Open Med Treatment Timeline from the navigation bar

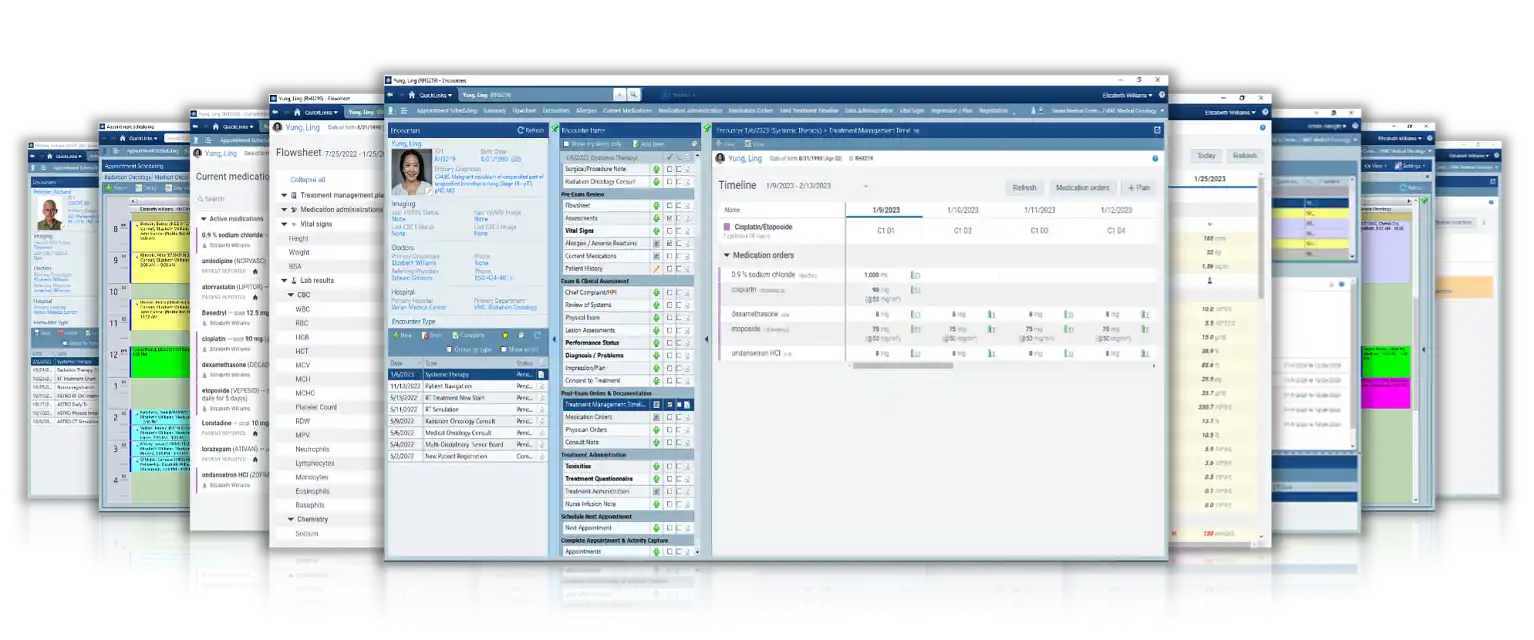point(809,111)
